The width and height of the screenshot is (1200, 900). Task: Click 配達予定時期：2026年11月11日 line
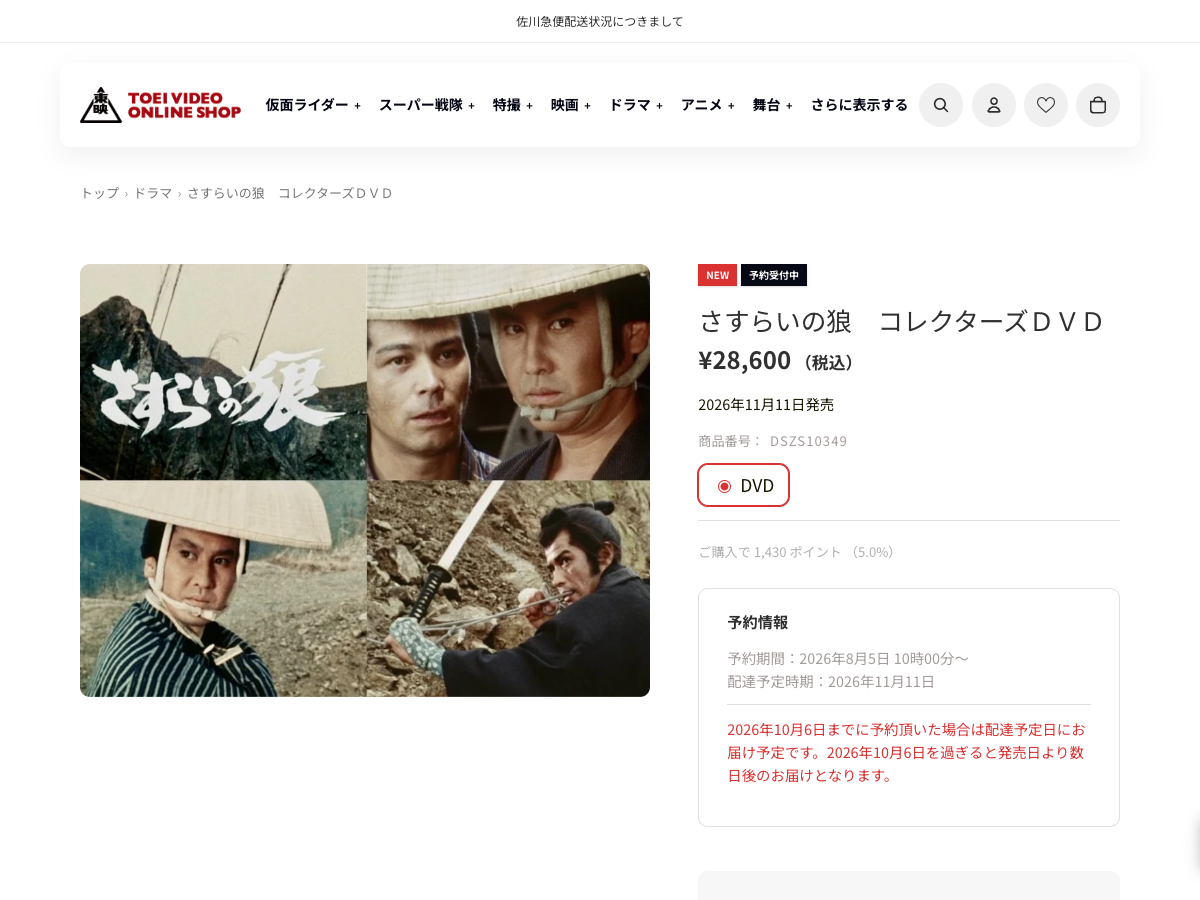[x=831, y=682]
